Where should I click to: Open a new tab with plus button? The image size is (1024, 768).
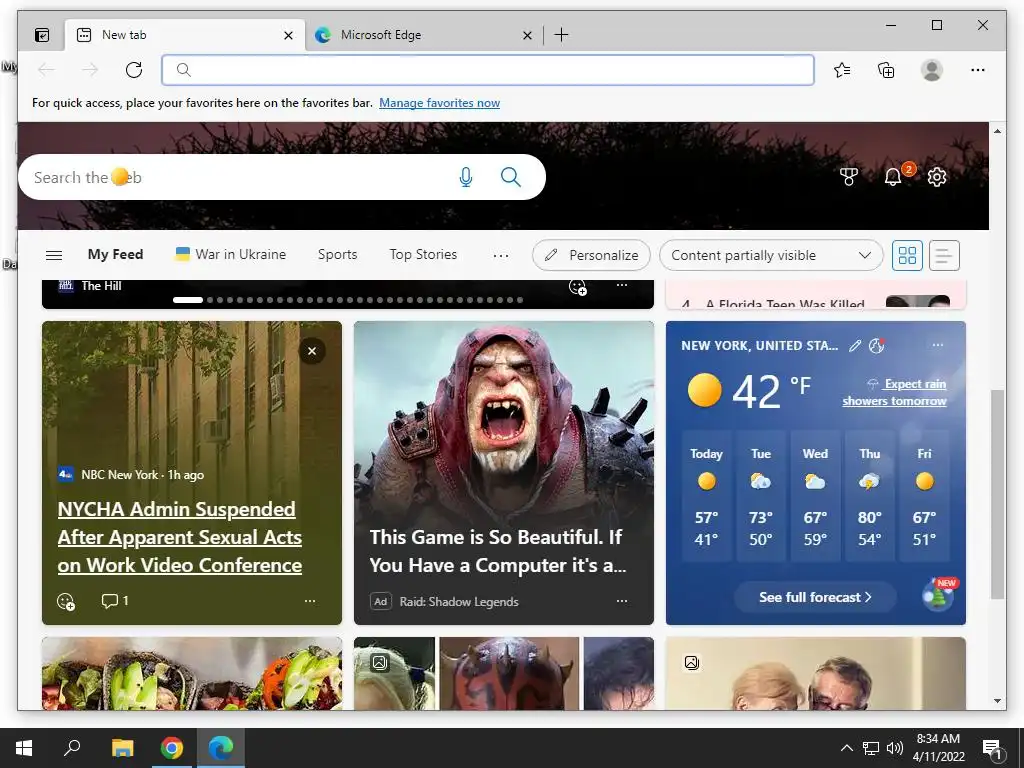(x=561, y=35)
